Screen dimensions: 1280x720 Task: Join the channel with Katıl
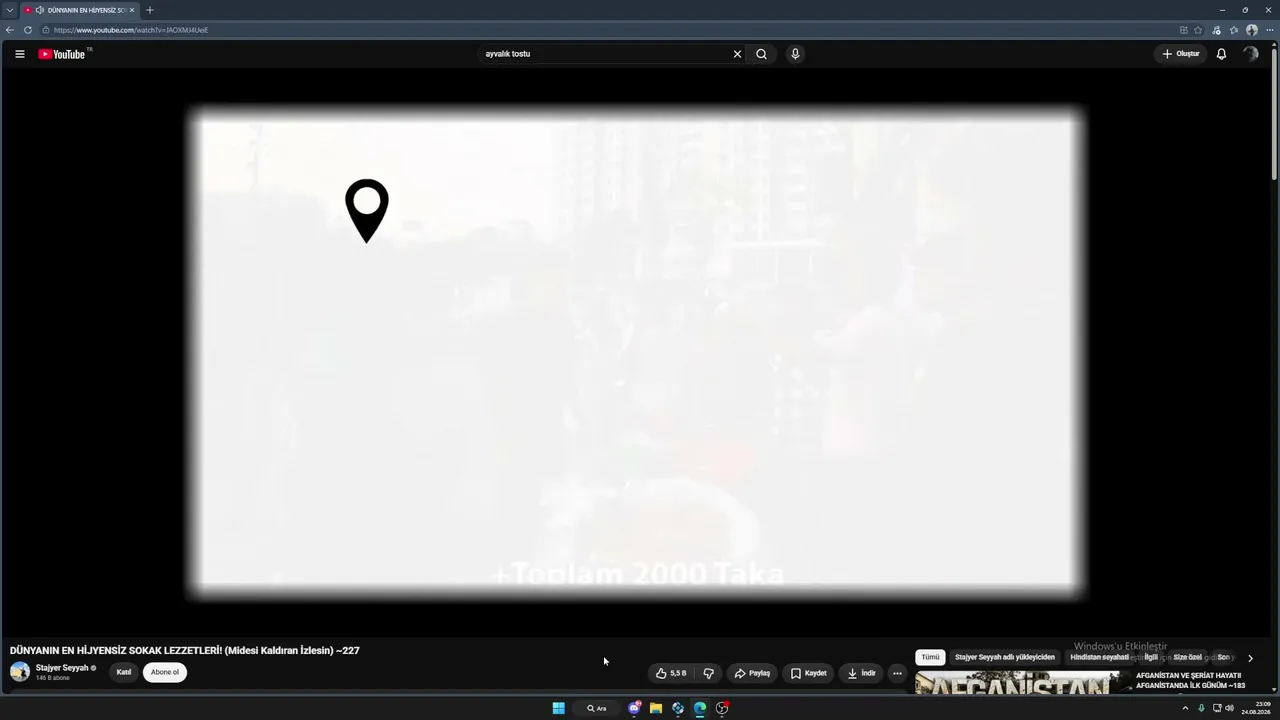pyautogui.click(x=124, y=672)
